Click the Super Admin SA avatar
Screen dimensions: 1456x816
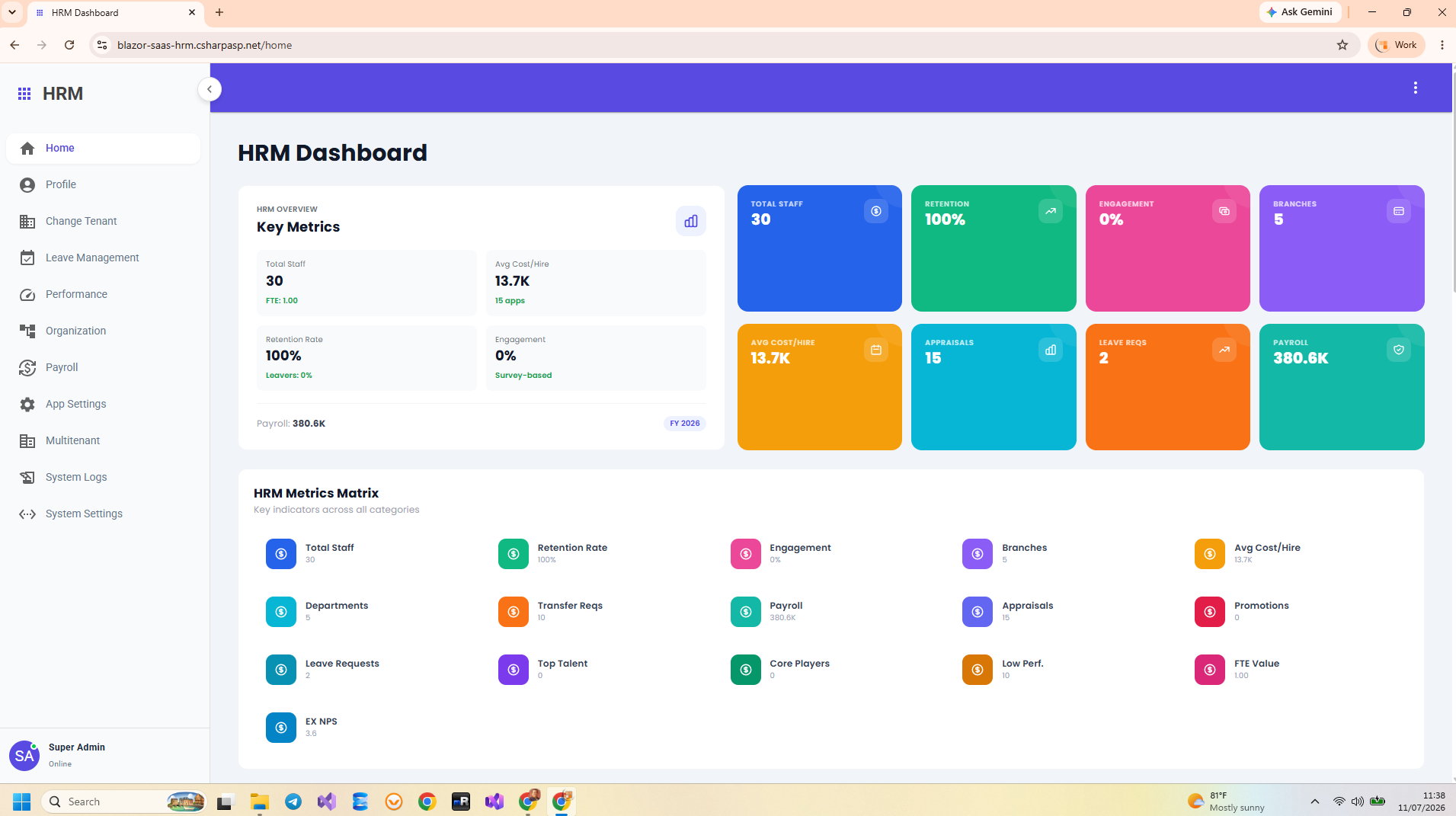(24, 756)
